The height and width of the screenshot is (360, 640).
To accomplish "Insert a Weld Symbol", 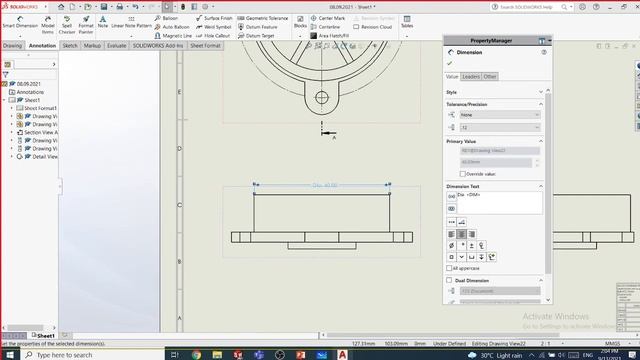I will (213, 27).
